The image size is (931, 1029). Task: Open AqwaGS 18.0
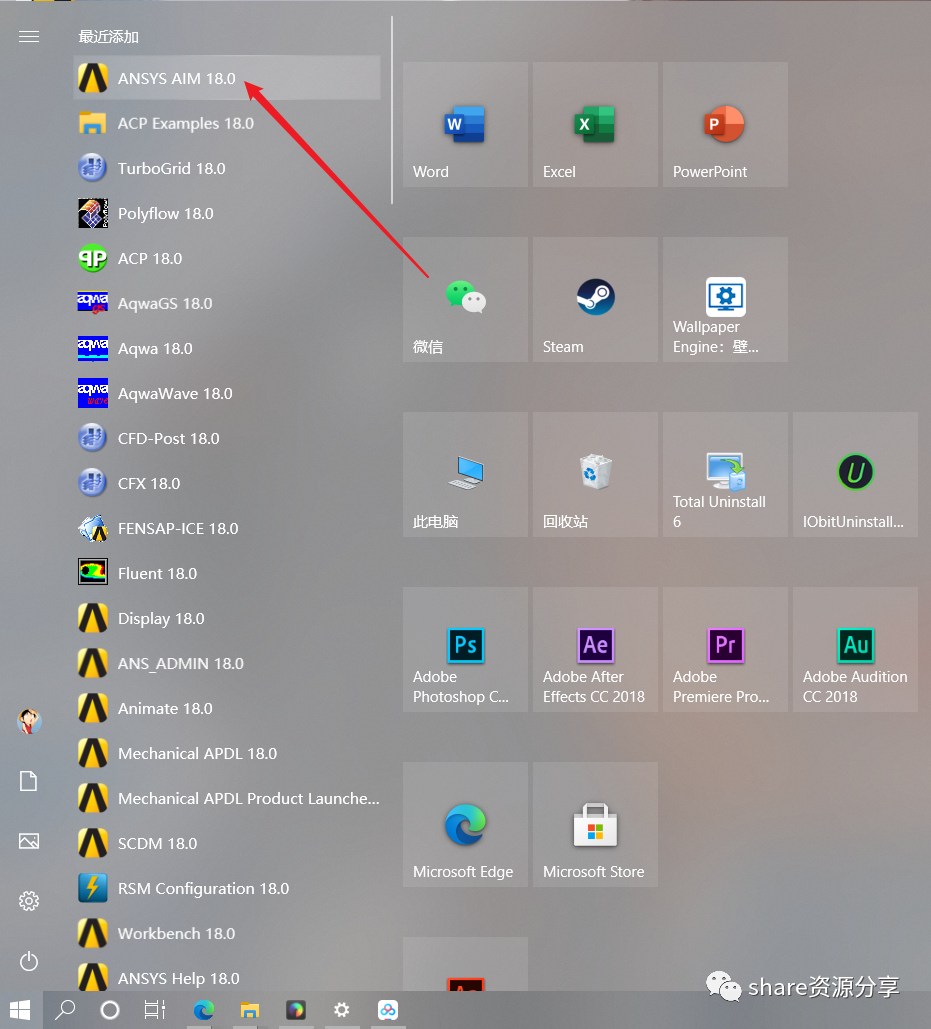tap(227, 303)
